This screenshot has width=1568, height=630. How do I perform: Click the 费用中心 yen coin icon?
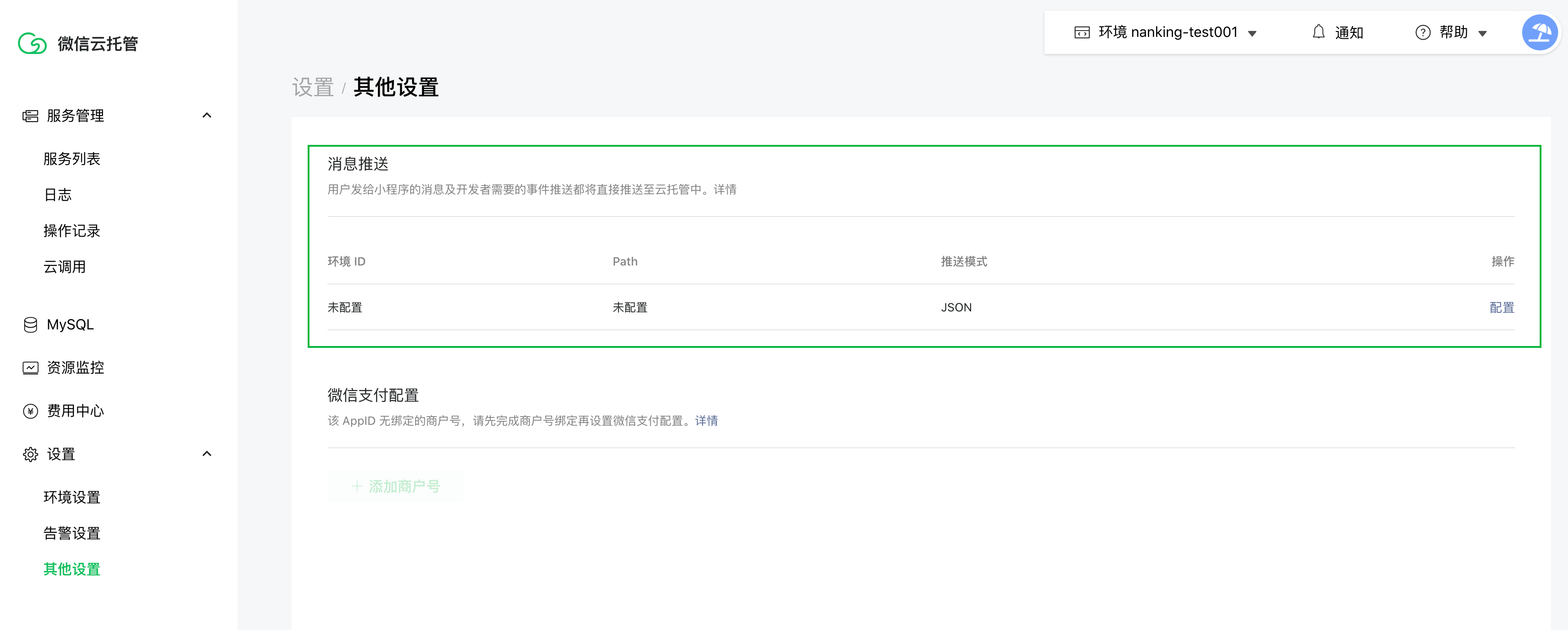[x=31, y=411]
